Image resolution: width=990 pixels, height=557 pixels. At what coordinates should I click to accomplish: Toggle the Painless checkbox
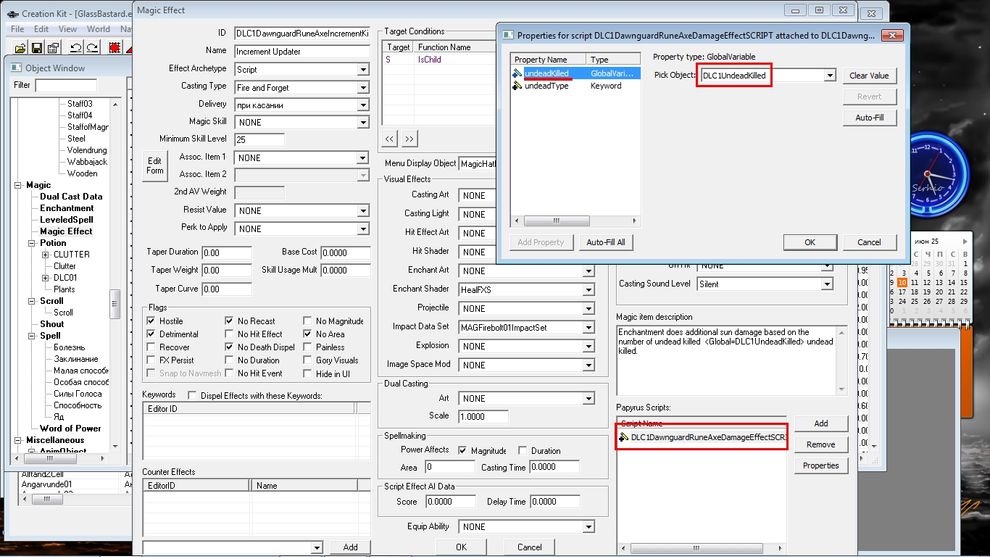tap(308, 348)
